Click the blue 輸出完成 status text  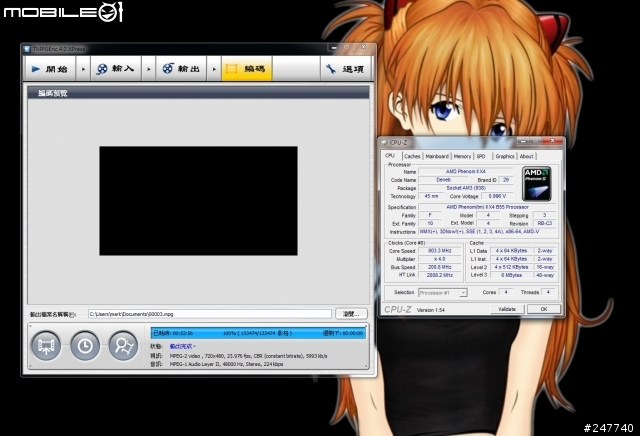(182, 346)
